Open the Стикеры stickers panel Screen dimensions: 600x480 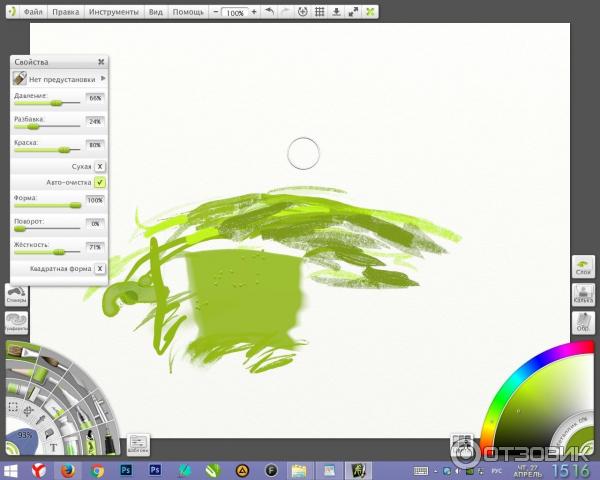[x=16, y=295]
